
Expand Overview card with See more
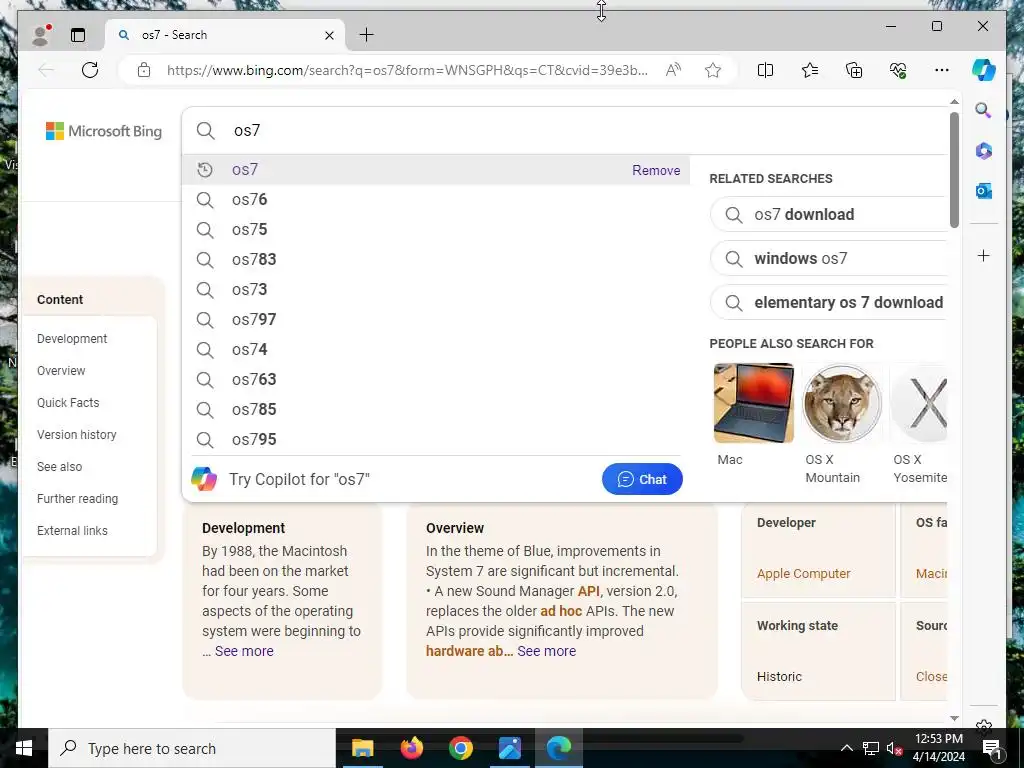click(547, 651)
